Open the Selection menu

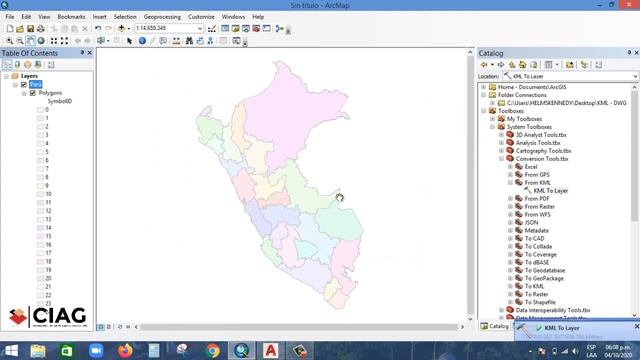125,17
